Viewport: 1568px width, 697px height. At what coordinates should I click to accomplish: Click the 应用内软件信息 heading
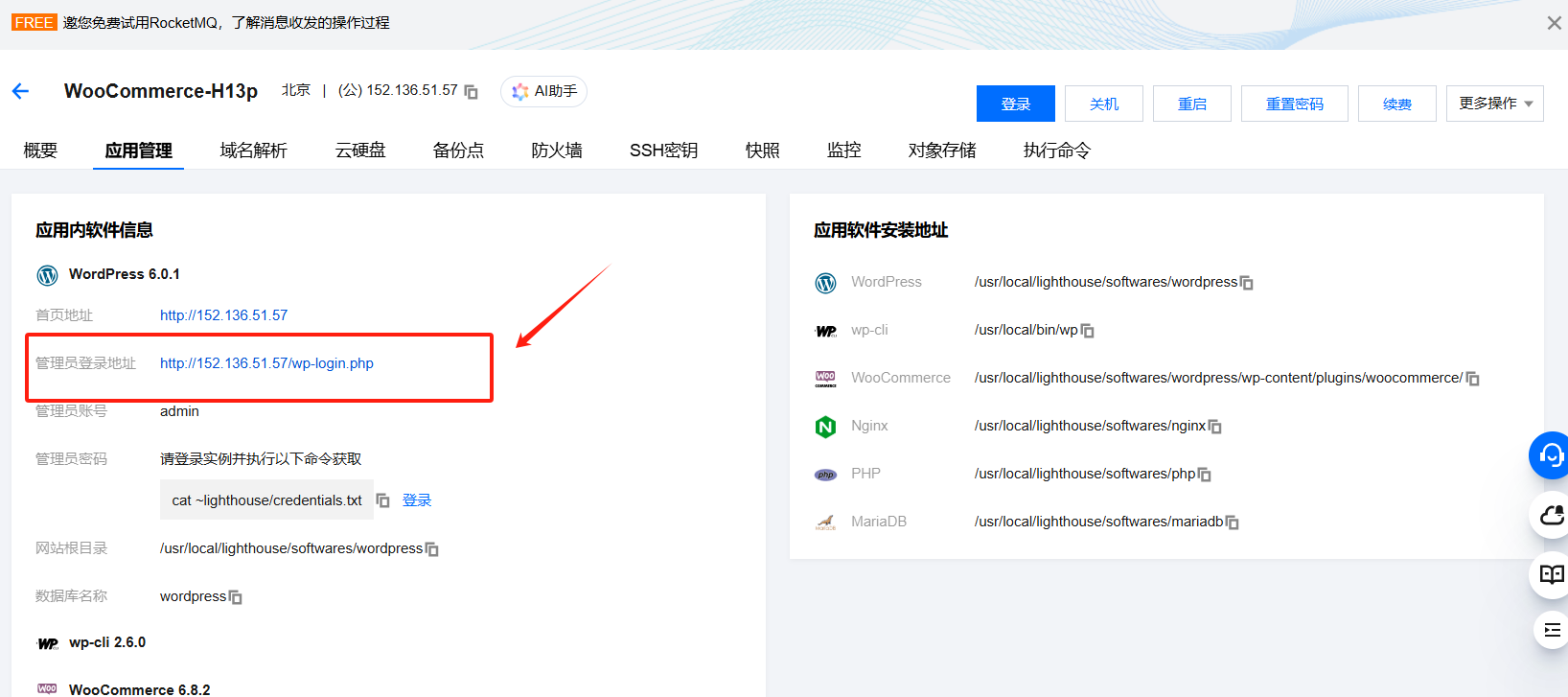click(x=94, y=230)
